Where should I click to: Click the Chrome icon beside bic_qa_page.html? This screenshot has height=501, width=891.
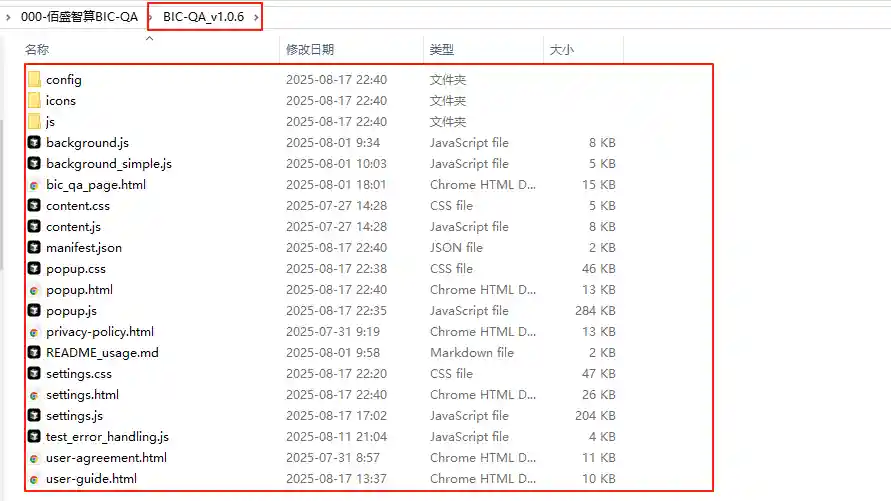pos(34,185)
